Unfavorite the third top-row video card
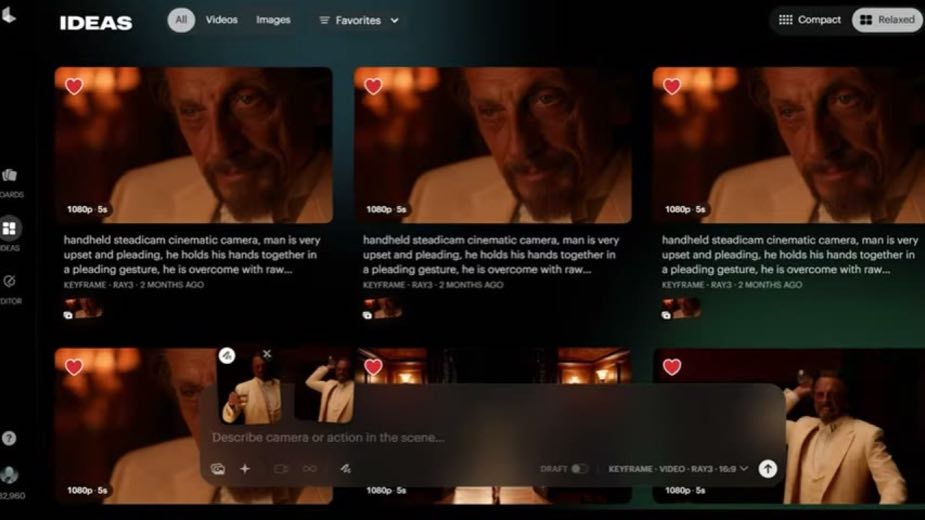Viewport: 925px width, 520px height. pos(671,87)
